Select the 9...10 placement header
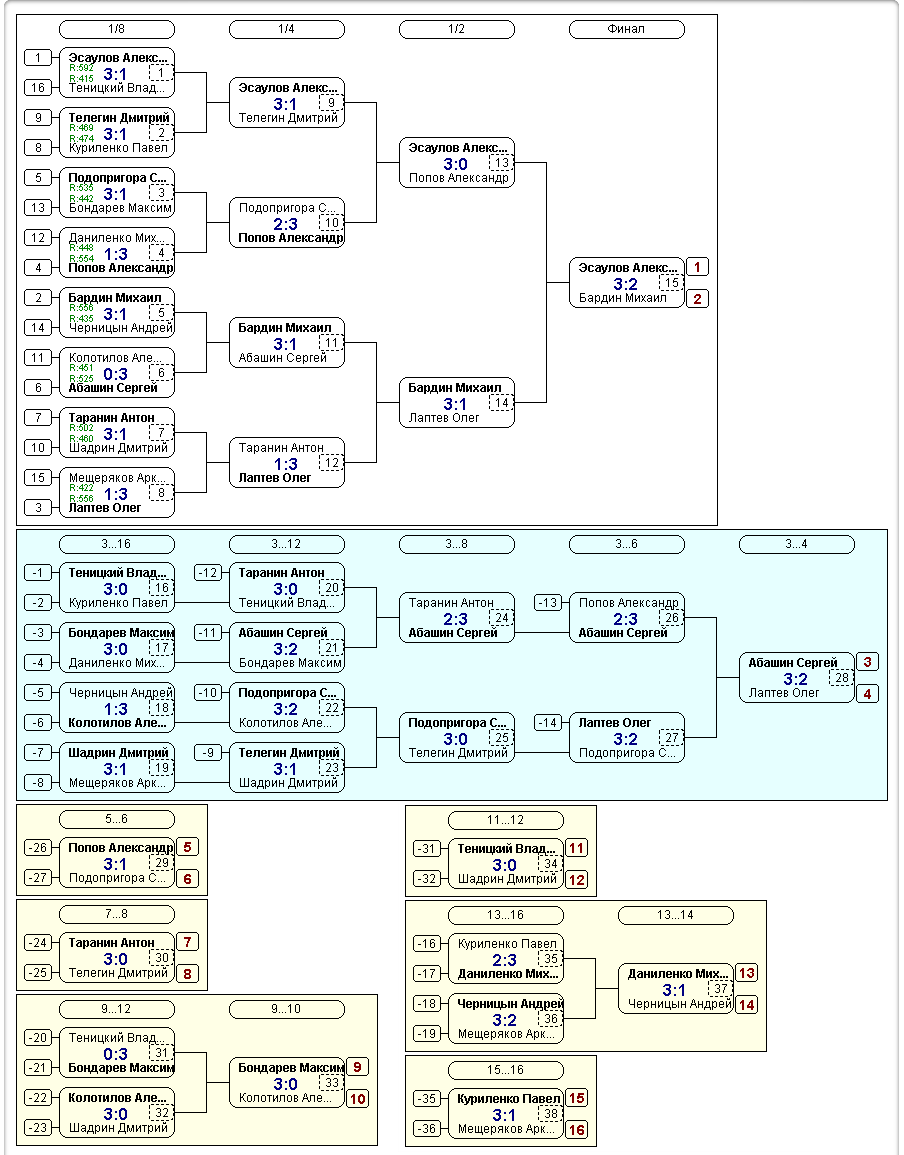Viewport: 904px width, 1155px height. pyautogui.click(x=287, y=1009)
